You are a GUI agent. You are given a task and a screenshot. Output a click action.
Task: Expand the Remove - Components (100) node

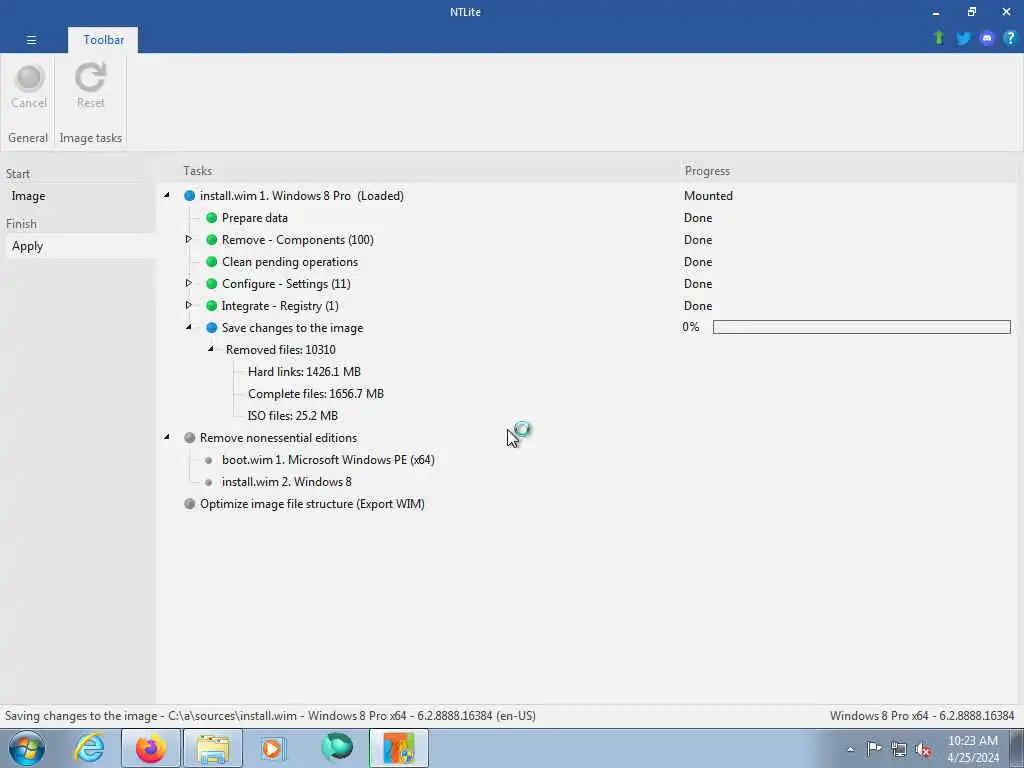[x=189, y=239]
